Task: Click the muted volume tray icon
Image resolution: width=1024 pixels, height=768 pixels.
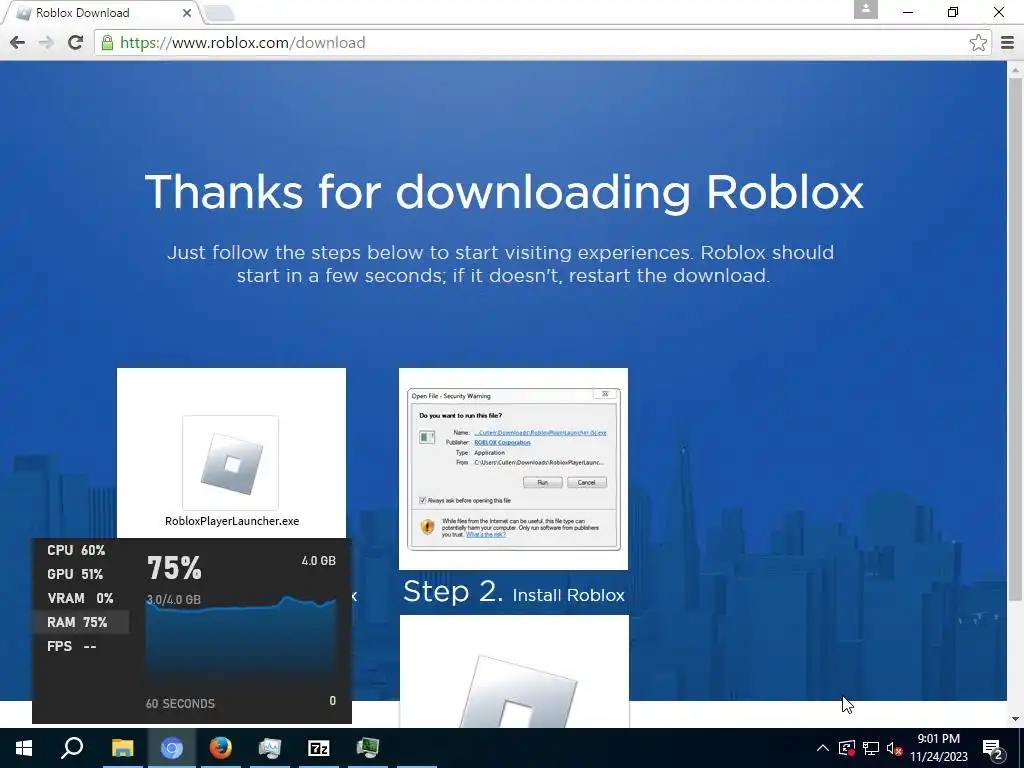Action: click(895, 749)
